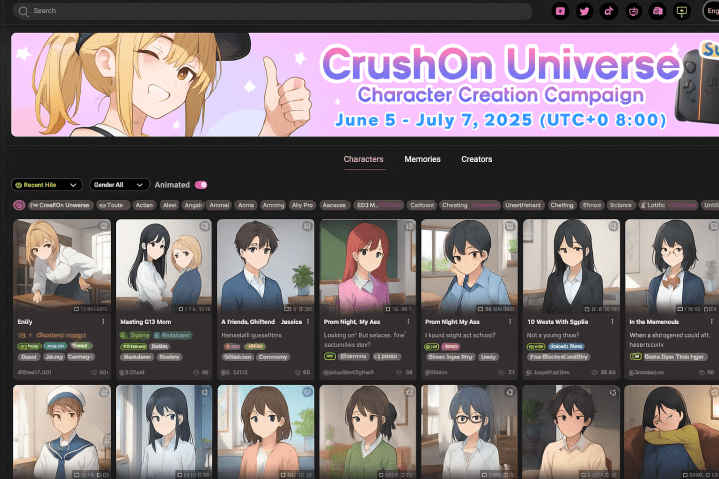Open the Twitter bird icon in header
This screenshot has width=719, height=479.
[x=584, y=11]
